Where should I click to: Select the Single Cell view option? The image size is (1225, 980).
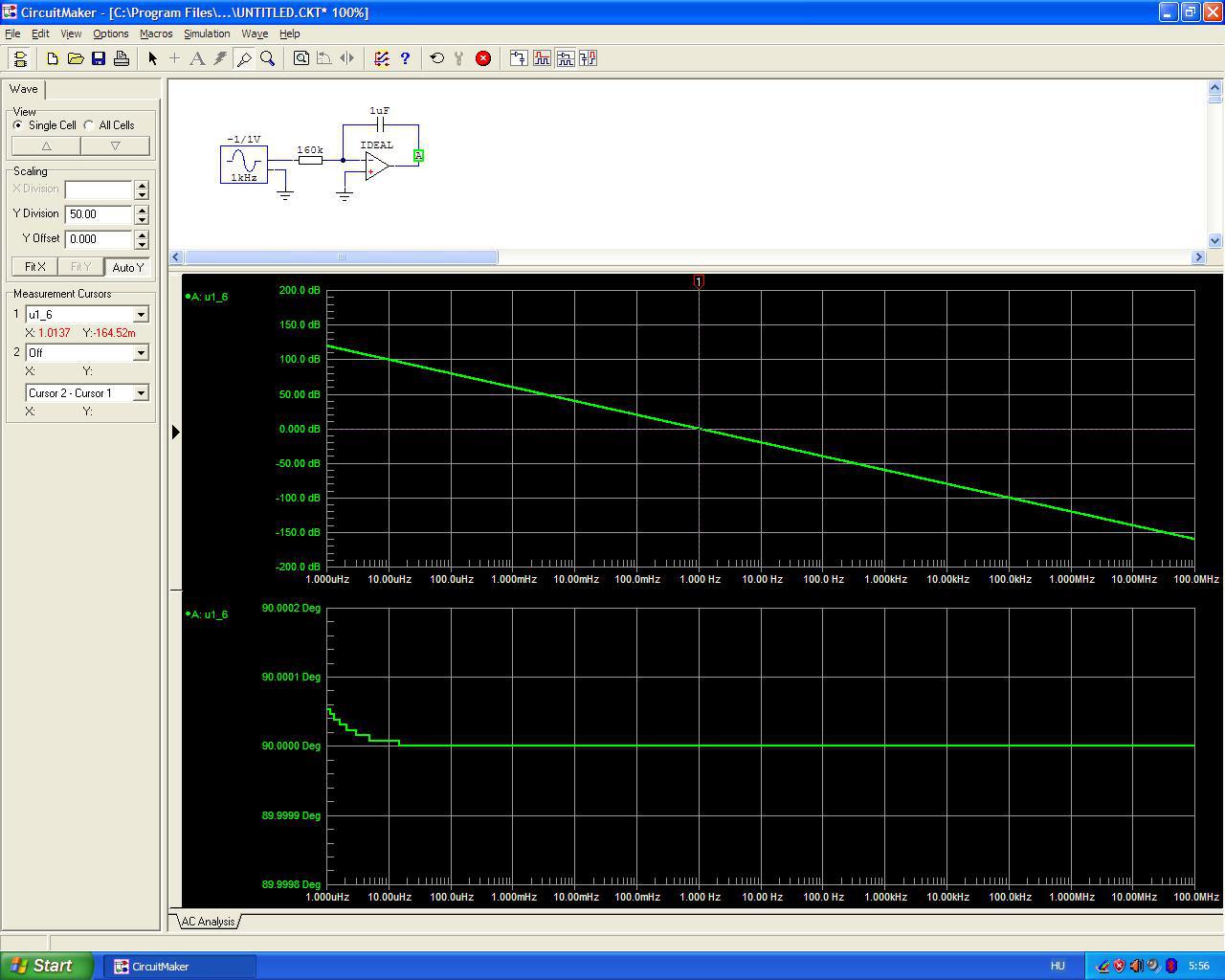[18, 125]
